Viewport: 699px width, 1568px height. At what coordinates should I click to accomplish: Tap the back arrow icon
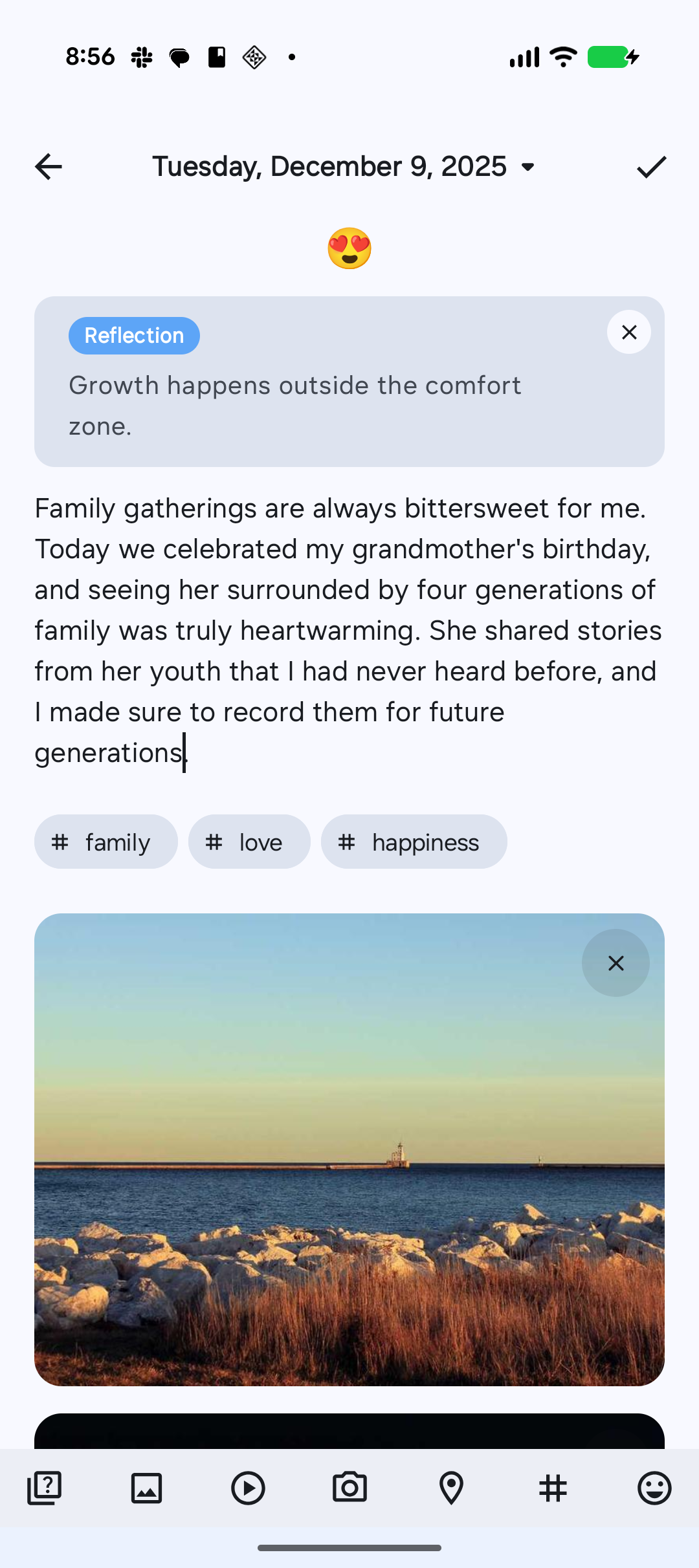tap(49, 167)
